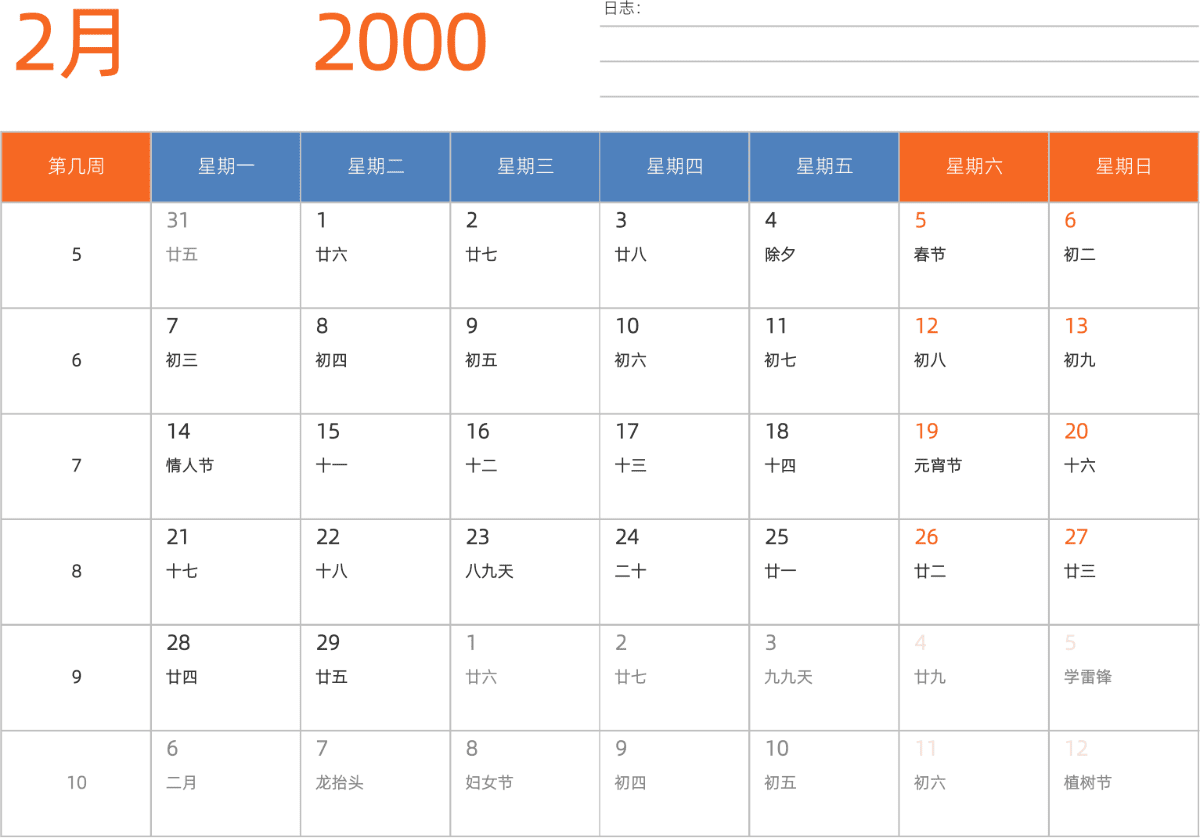Click the 初八 lunar label
Screen dimensions: 1200x838
(930, 360)
